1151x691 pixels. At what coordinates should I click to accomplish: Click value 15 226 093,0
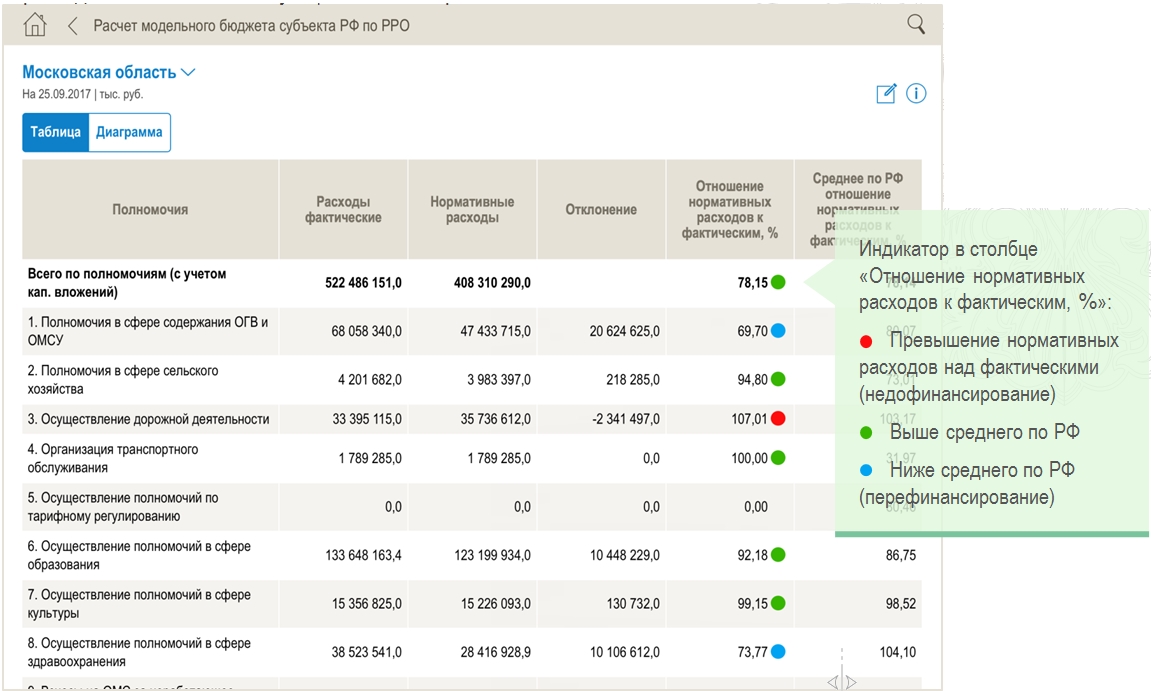(x=495, y=604)
